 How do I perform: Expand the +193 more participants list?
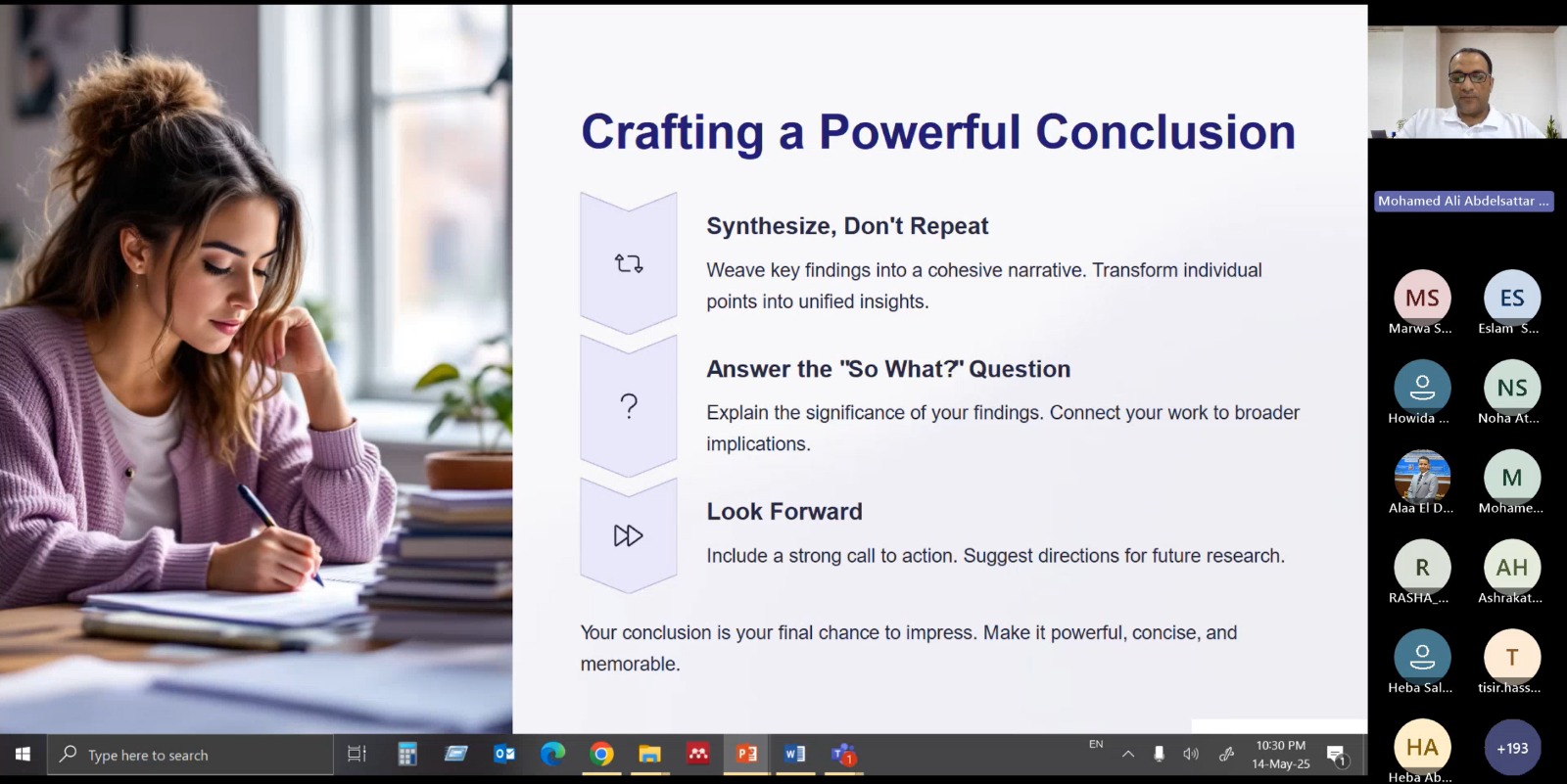[1511, 749]
